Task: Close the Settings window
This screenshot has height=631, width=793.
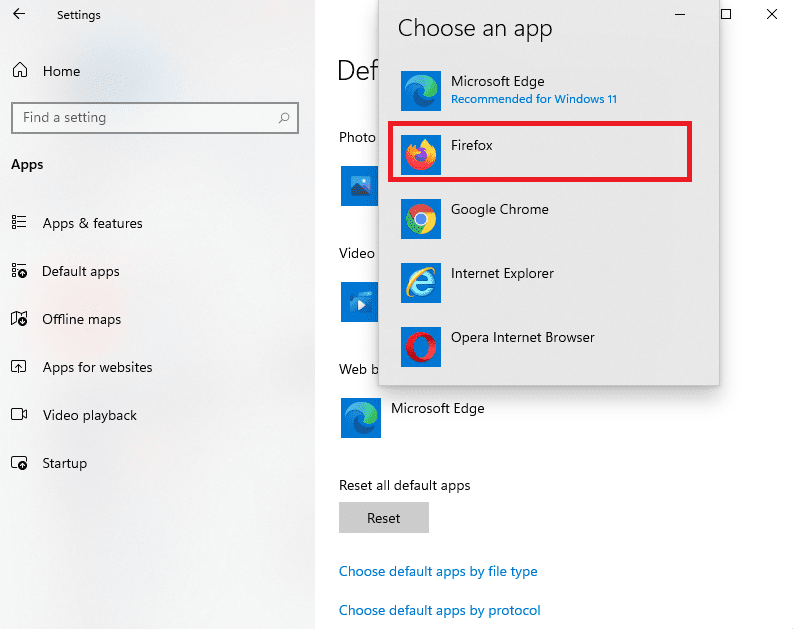Action: [x=772, y=14]
